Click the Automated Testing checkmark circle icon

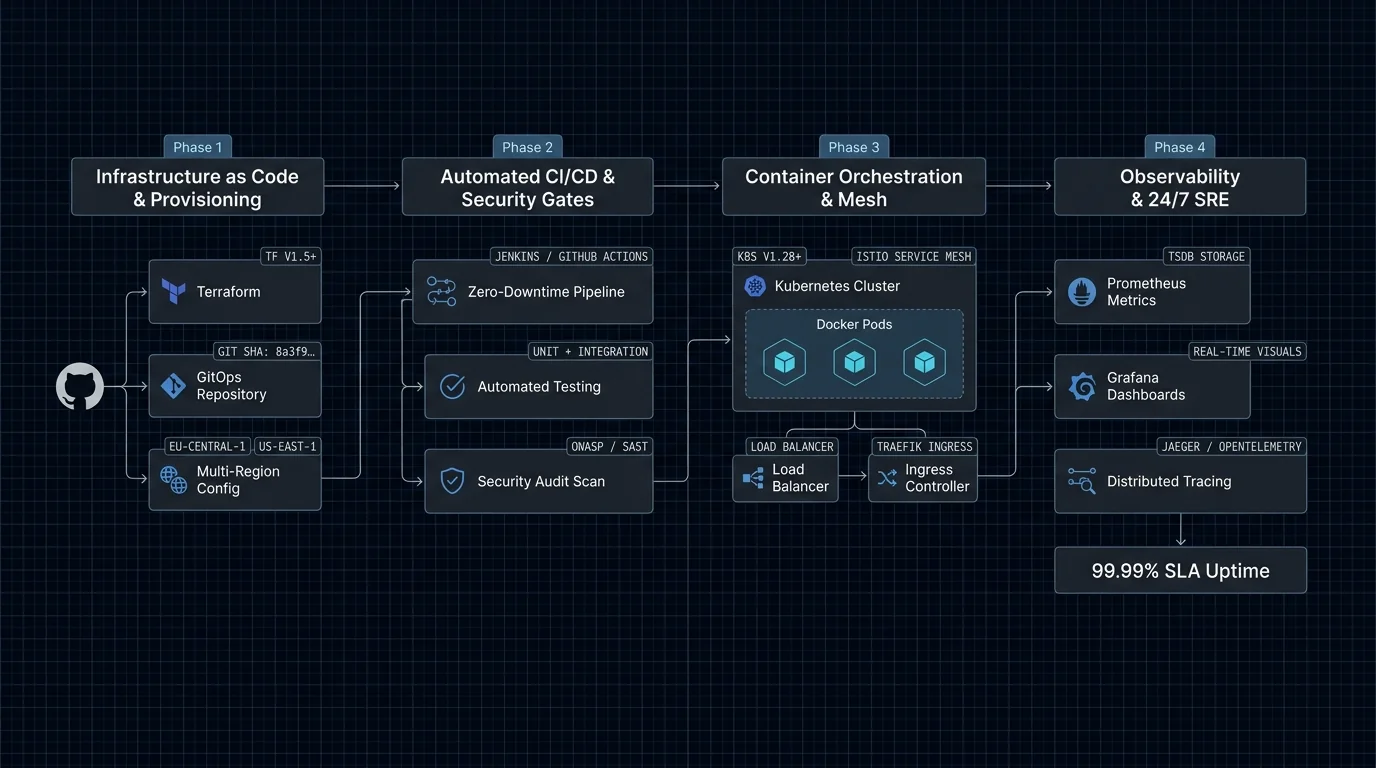452,387
